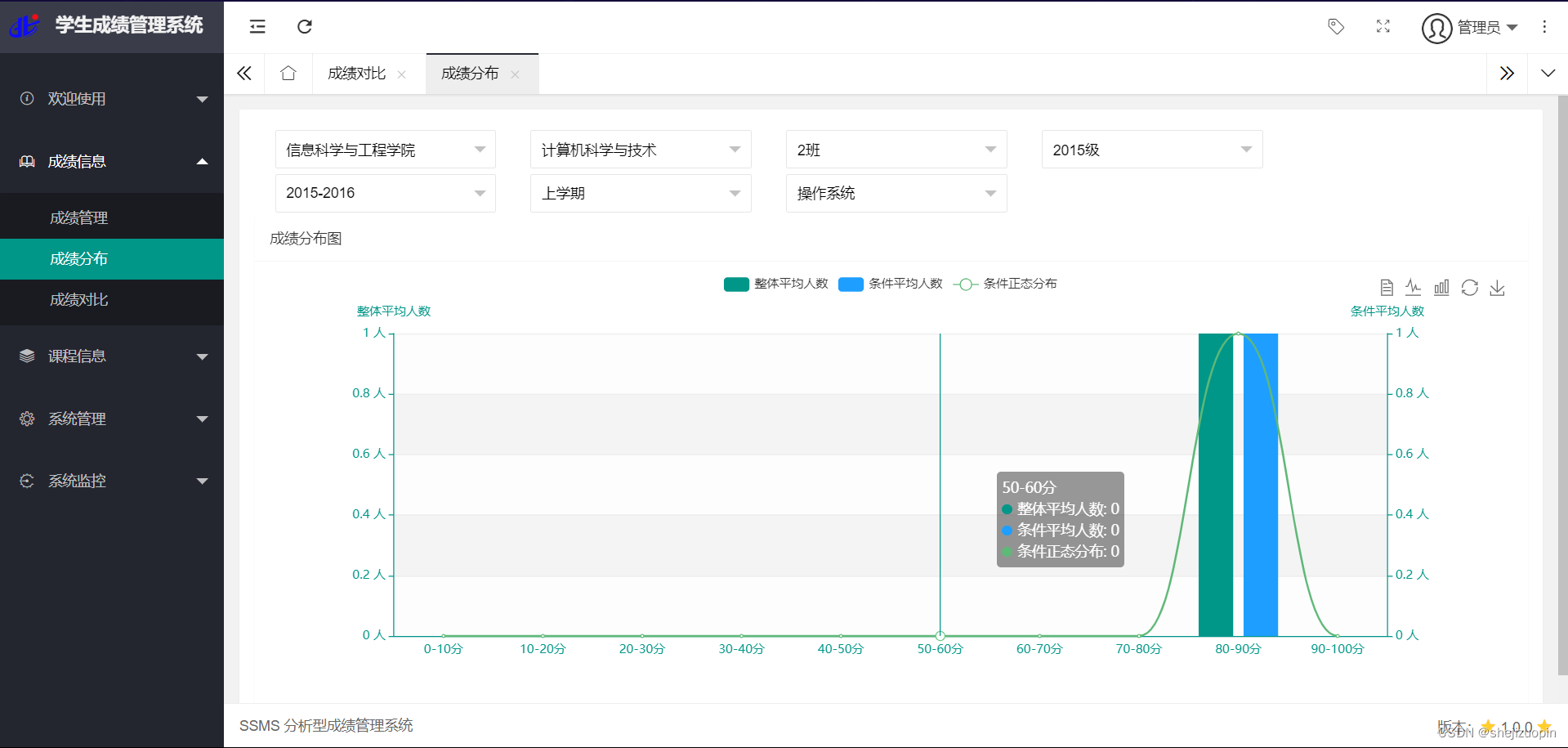Viewport: 1568px width, 748px height.
Task: Switch to the 成绩分布 tab
Action: [470, 74]
